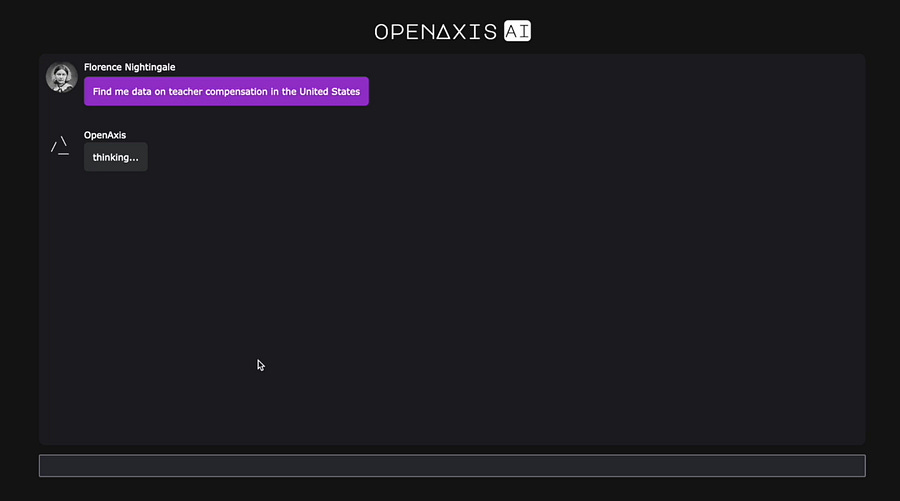The width and height of the screenshot is (900, 501).
Task: Click the white AI badge in the header
Action: 517,31
